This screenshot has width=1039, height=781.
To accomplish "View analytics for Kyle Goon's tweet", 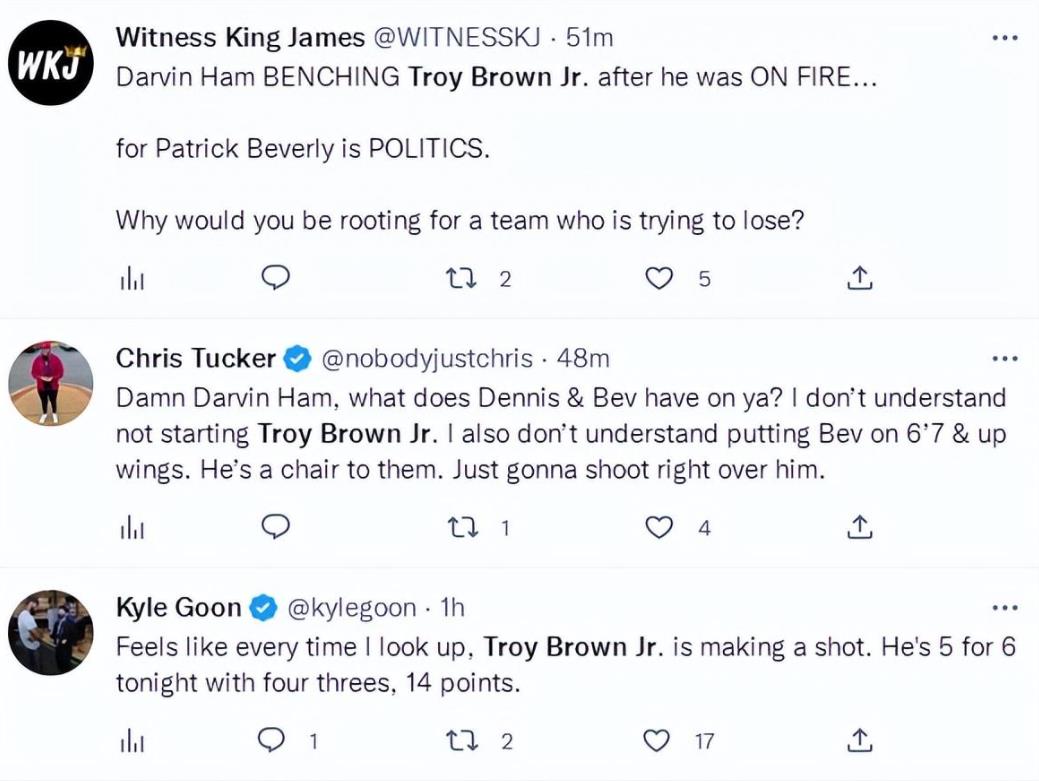I will (132, 741).
